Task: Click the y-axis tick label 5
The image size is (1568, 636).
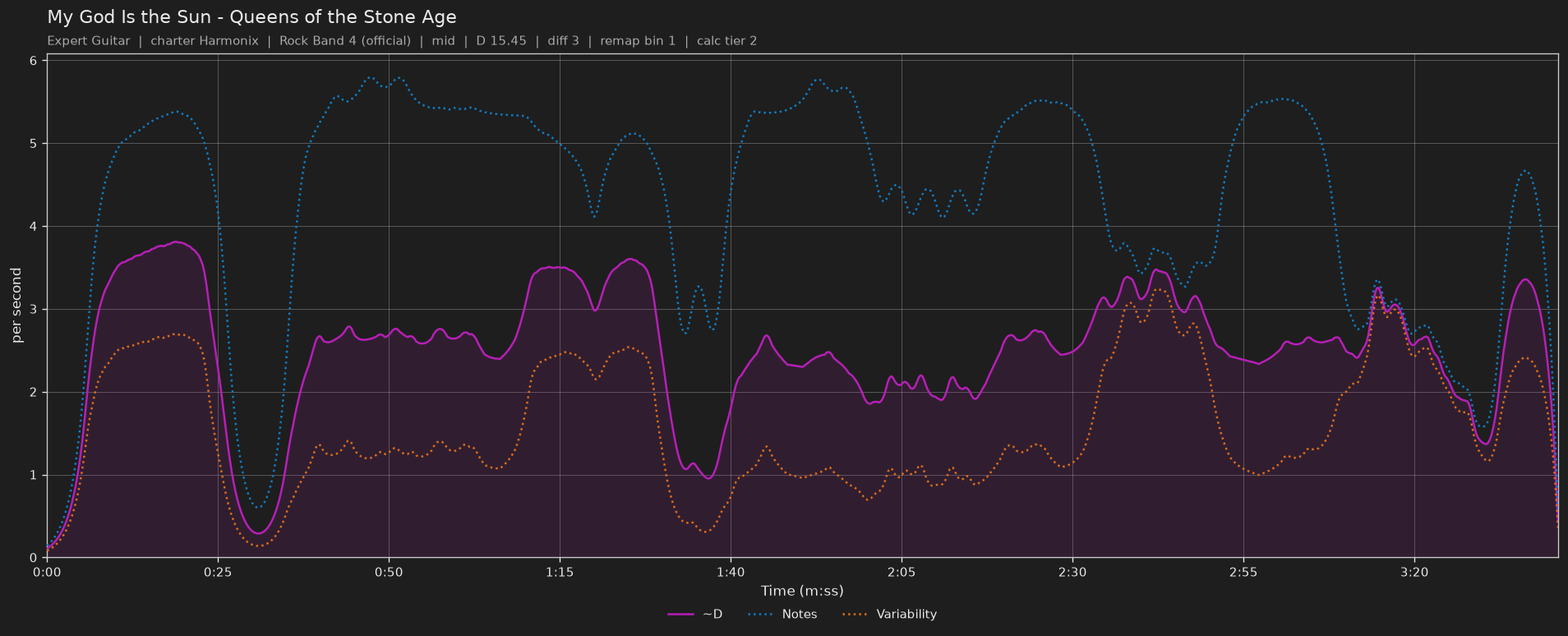Action: point(33,144)
